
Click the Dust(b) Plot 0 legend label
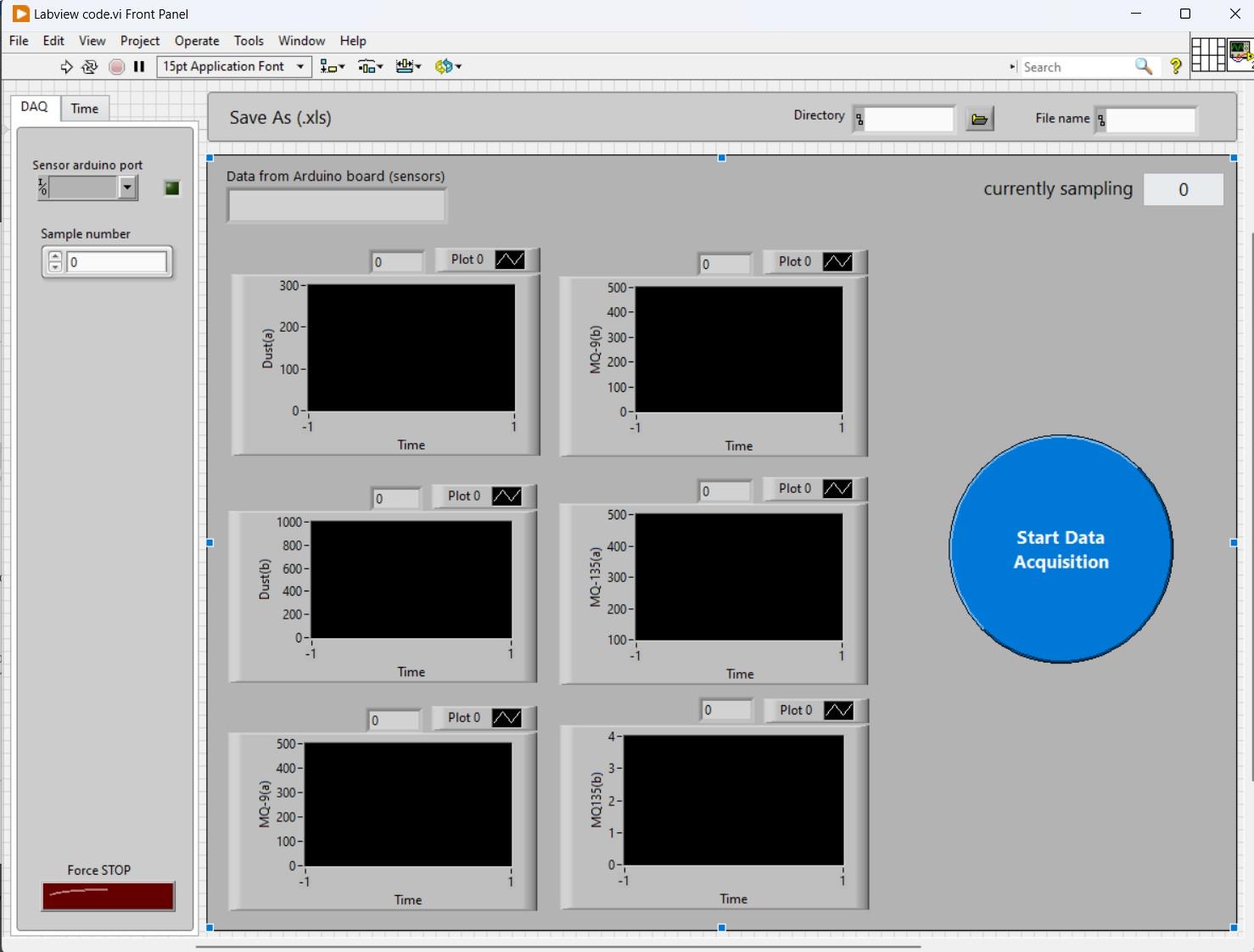coord(464,496)
